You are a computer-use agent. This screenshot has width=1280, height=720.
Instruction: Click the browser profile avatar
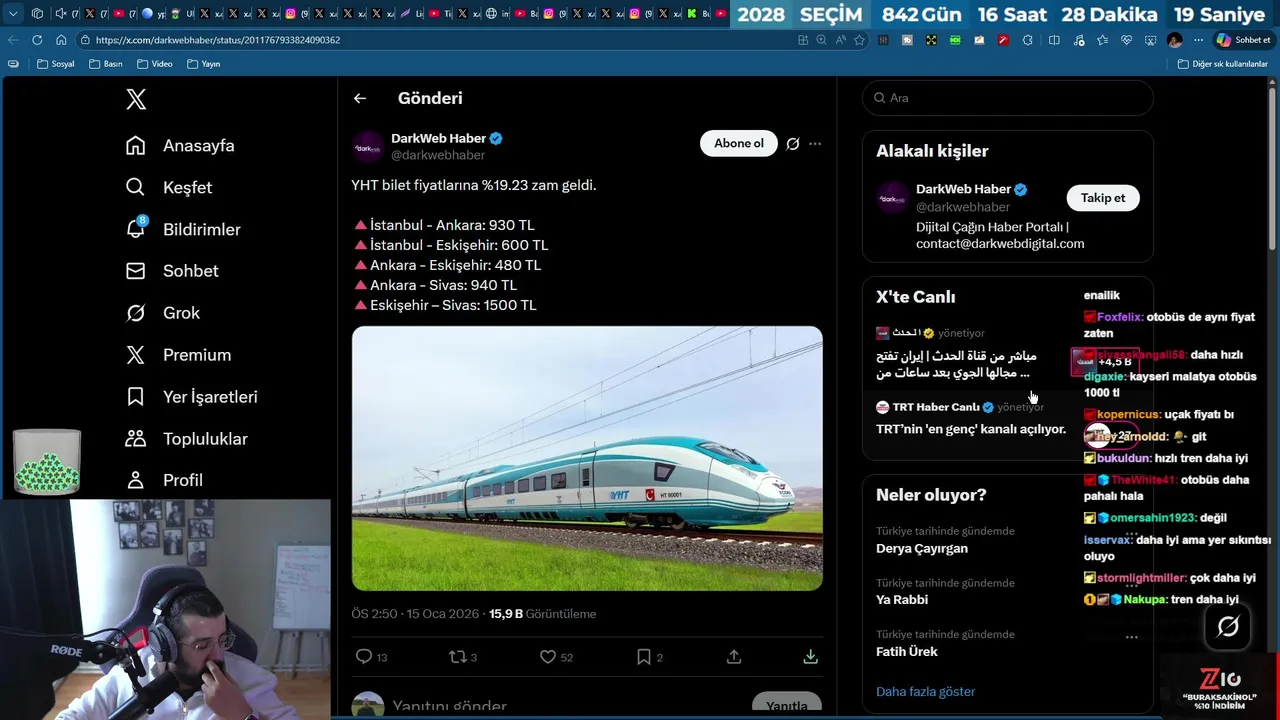click(1174, 40)
